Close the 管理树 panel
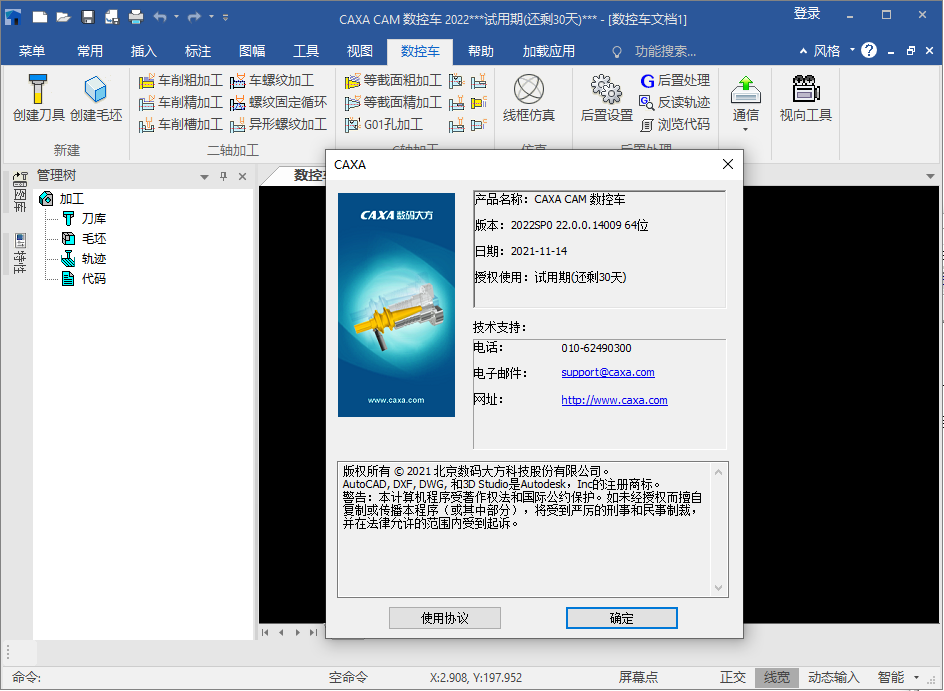Screen dimensions: 944x691 [x=243, y=176]
